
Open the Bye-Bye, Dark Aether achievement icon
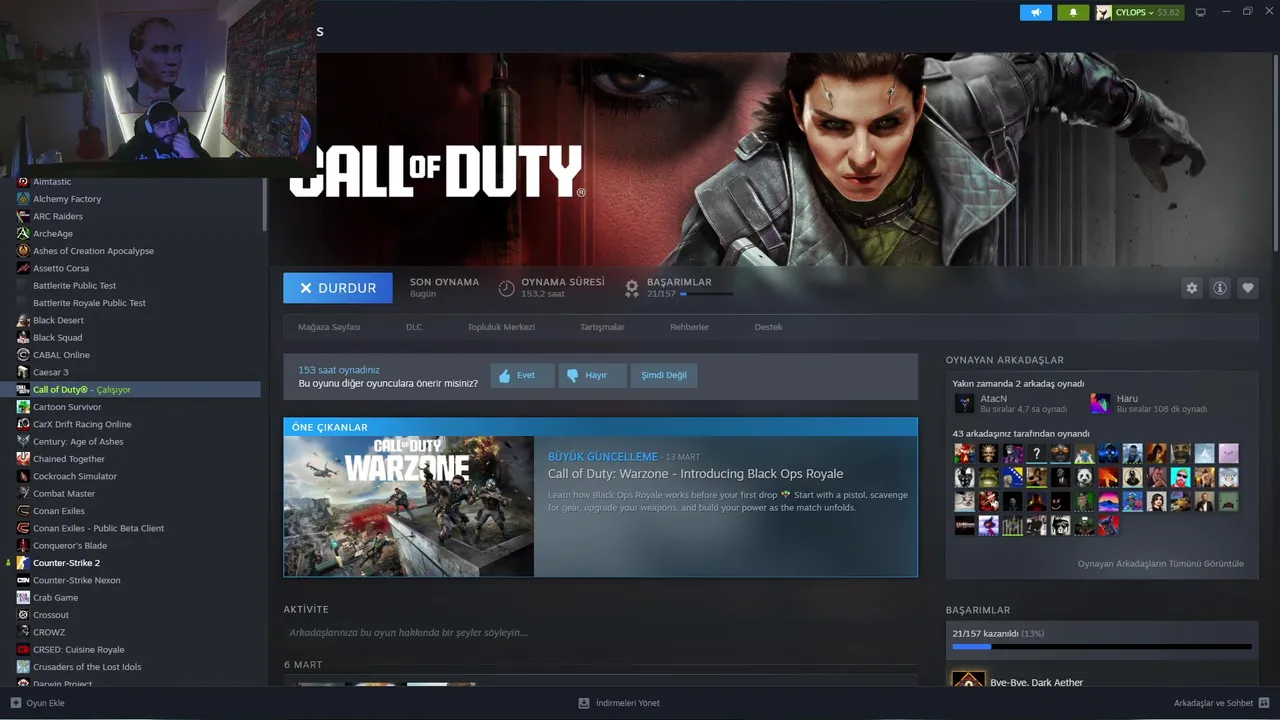coord(968,680)
